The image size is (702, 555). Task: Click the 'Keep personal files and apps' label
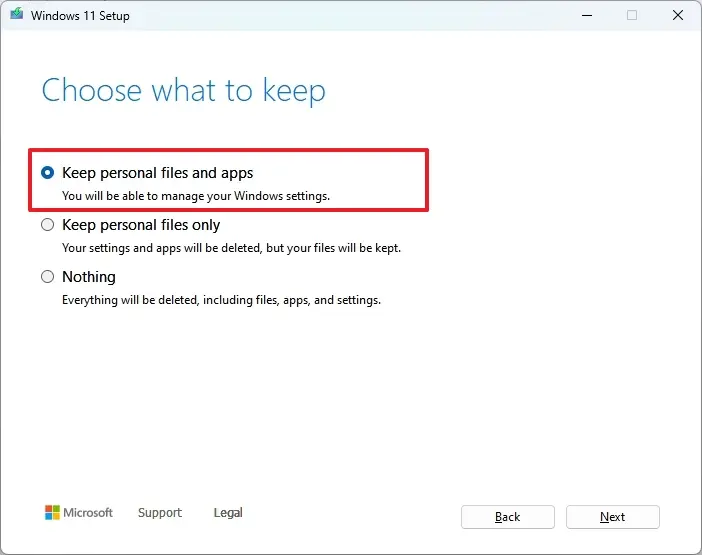tap(158, 173)
